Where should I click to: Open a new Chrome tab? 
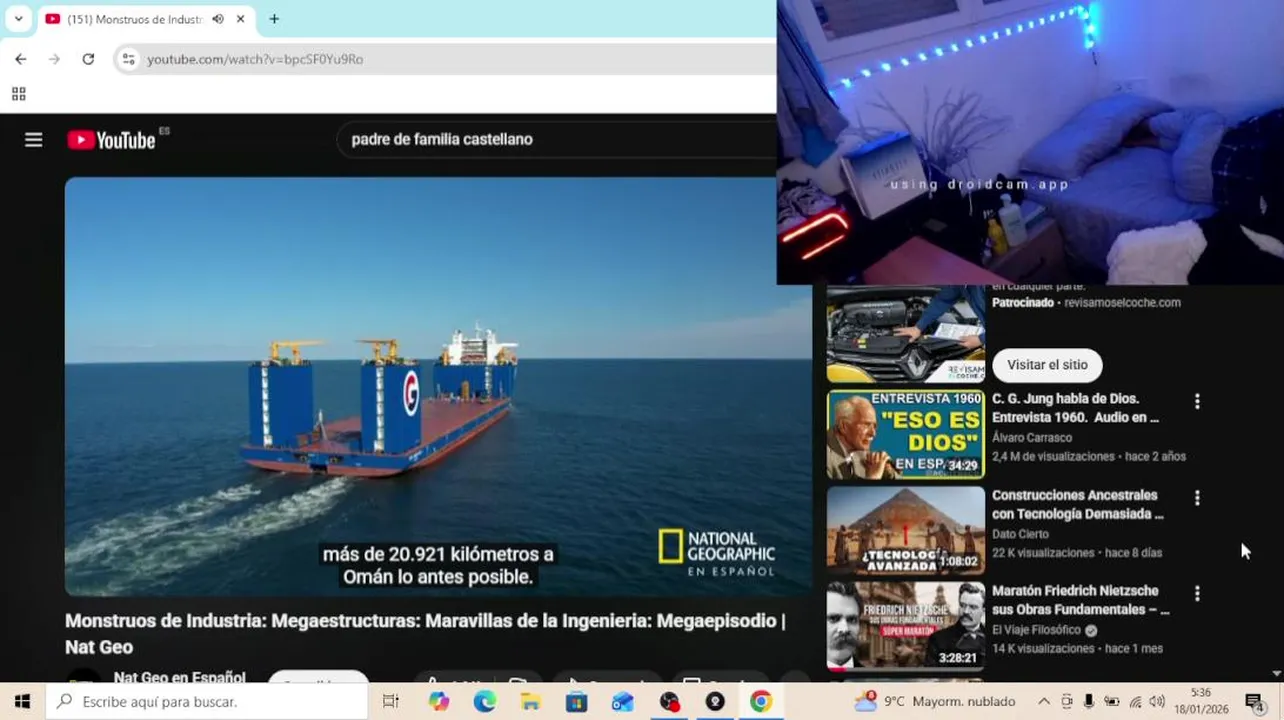[x=274, y=19]
